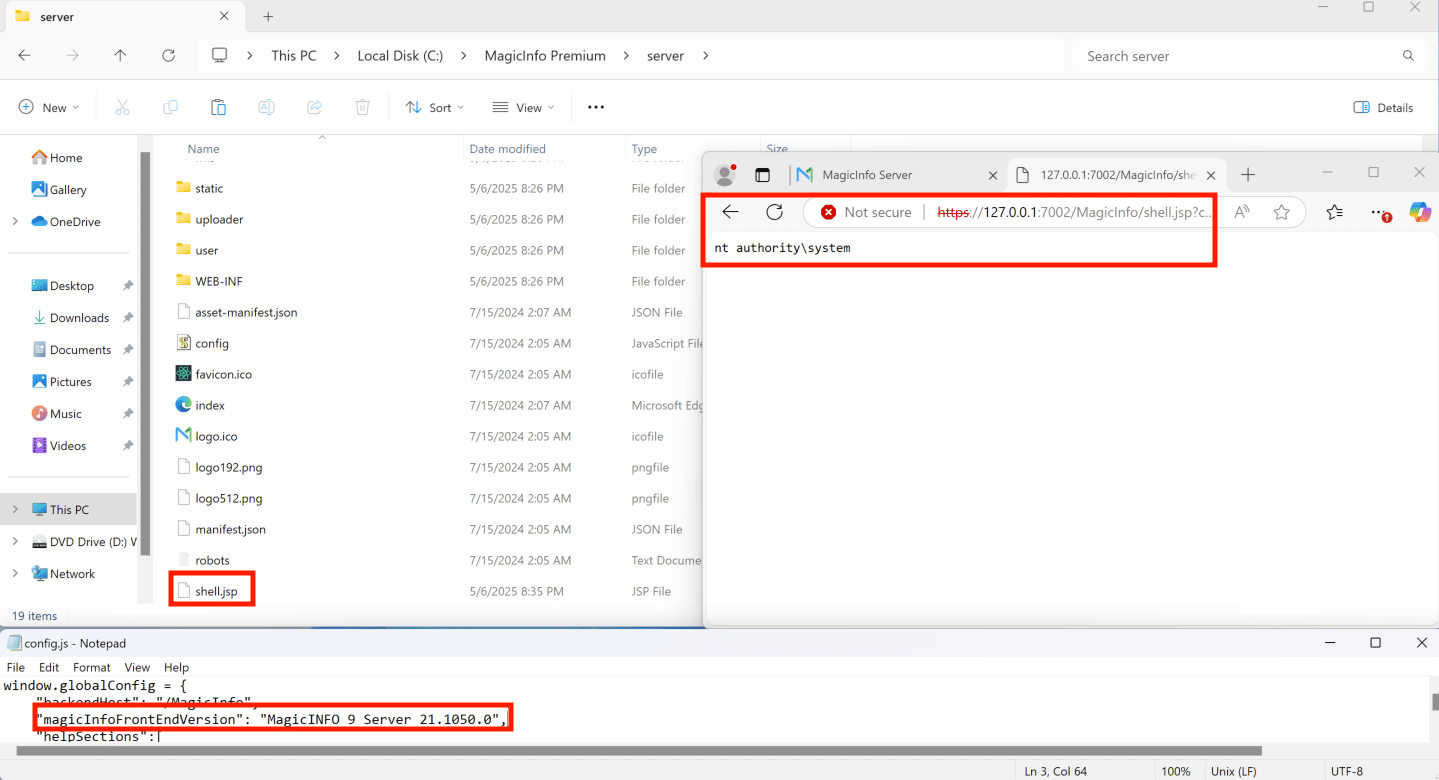Screen dimensions: 1439x780
Task: Add page to favorites with star icon
Action: [1281, 212]
